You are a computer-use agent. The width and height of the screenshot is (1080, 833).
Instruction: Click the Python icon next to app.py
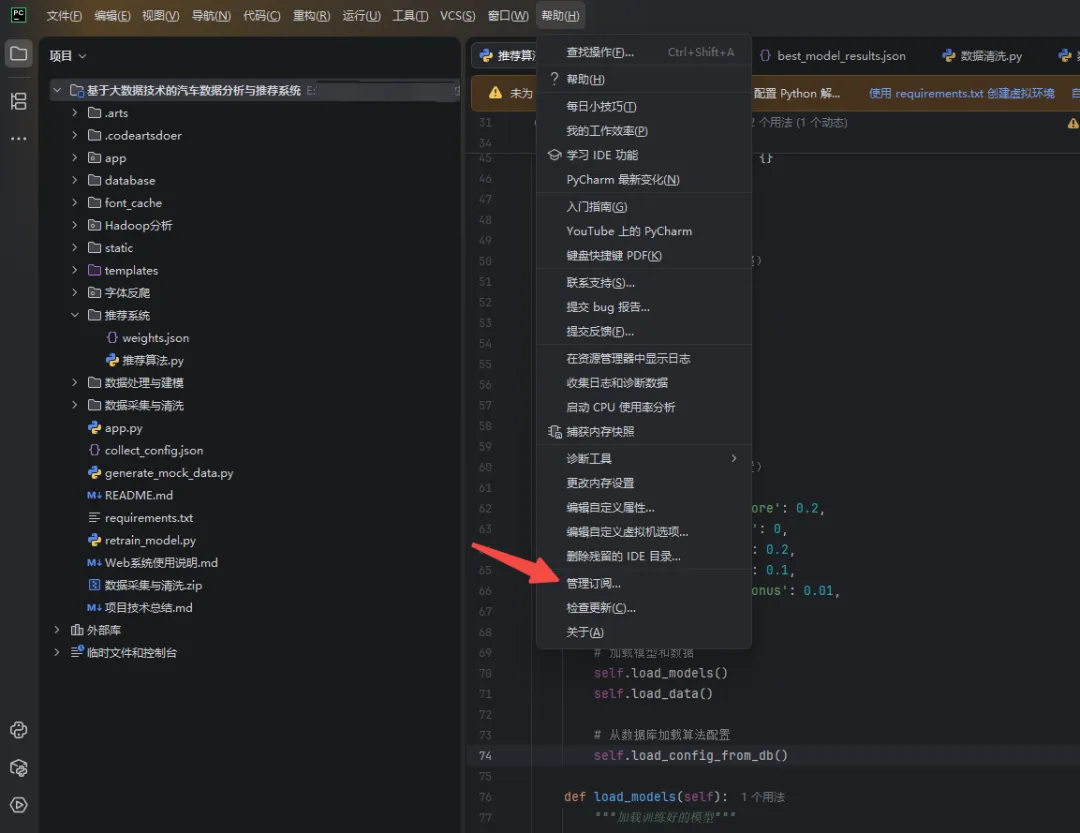pos(94,427)
